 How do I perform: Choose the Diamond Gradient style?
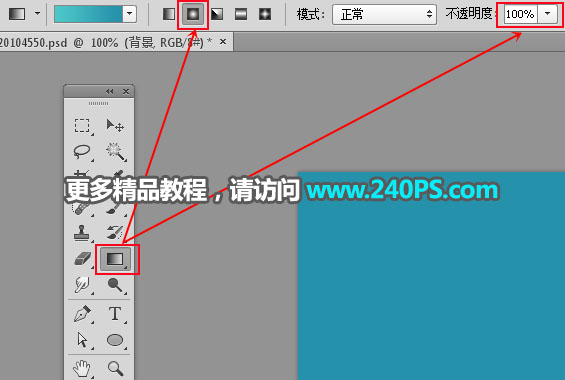[265, 14]
